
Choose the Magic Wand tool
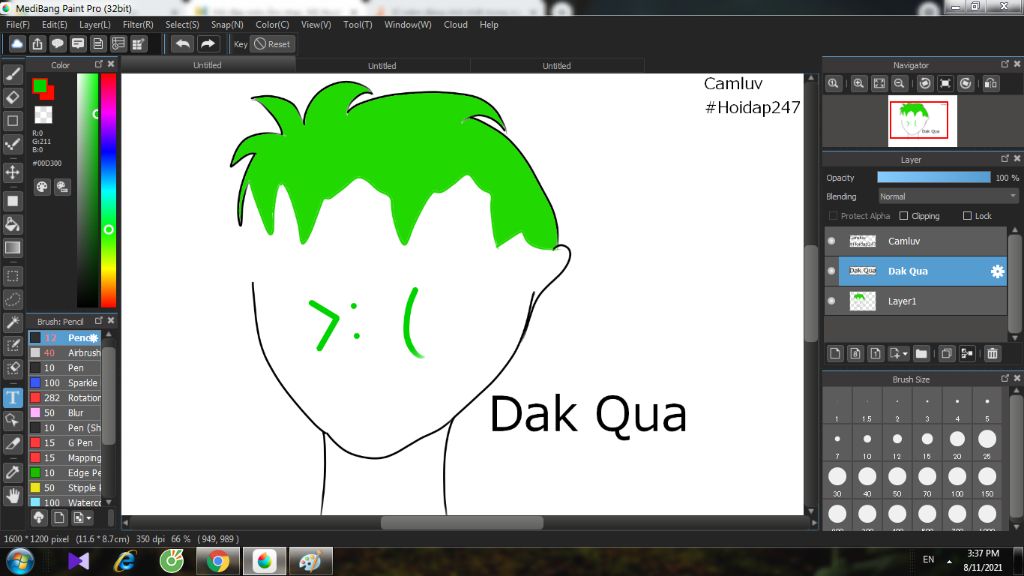tap(12, 322)
